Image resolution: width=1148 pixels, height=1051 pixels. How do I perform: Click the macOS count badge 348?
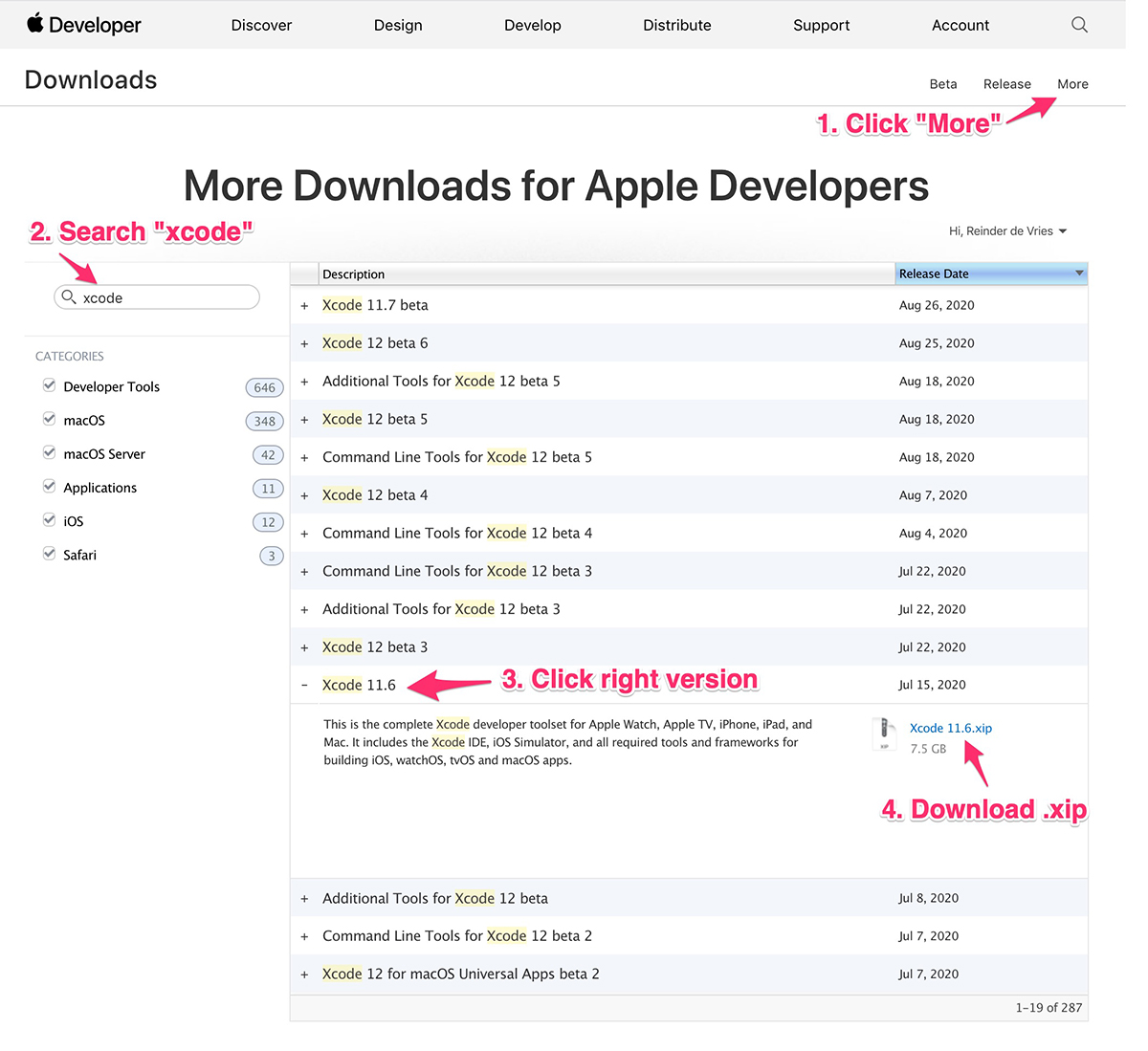tap(265, 421)
